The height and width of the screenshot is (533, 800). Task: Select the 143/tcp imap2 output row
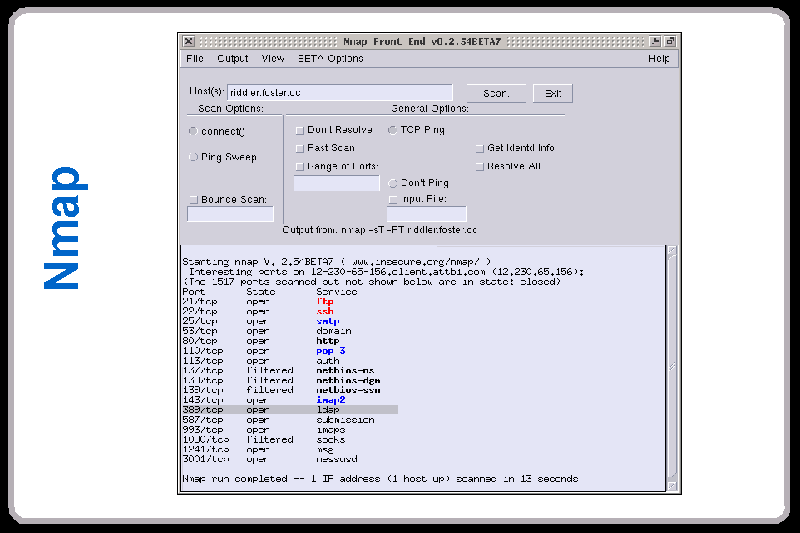tap(264, 400)
